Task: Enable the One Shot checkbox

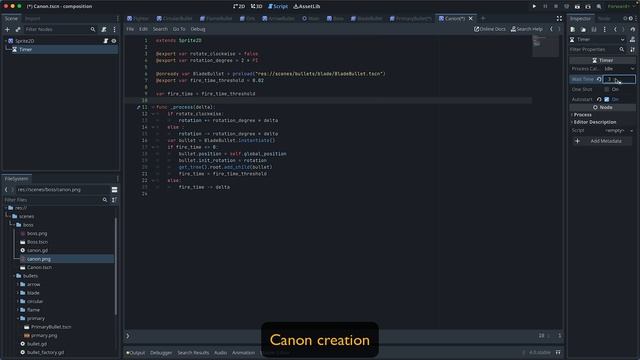Action: pos(607,89)
